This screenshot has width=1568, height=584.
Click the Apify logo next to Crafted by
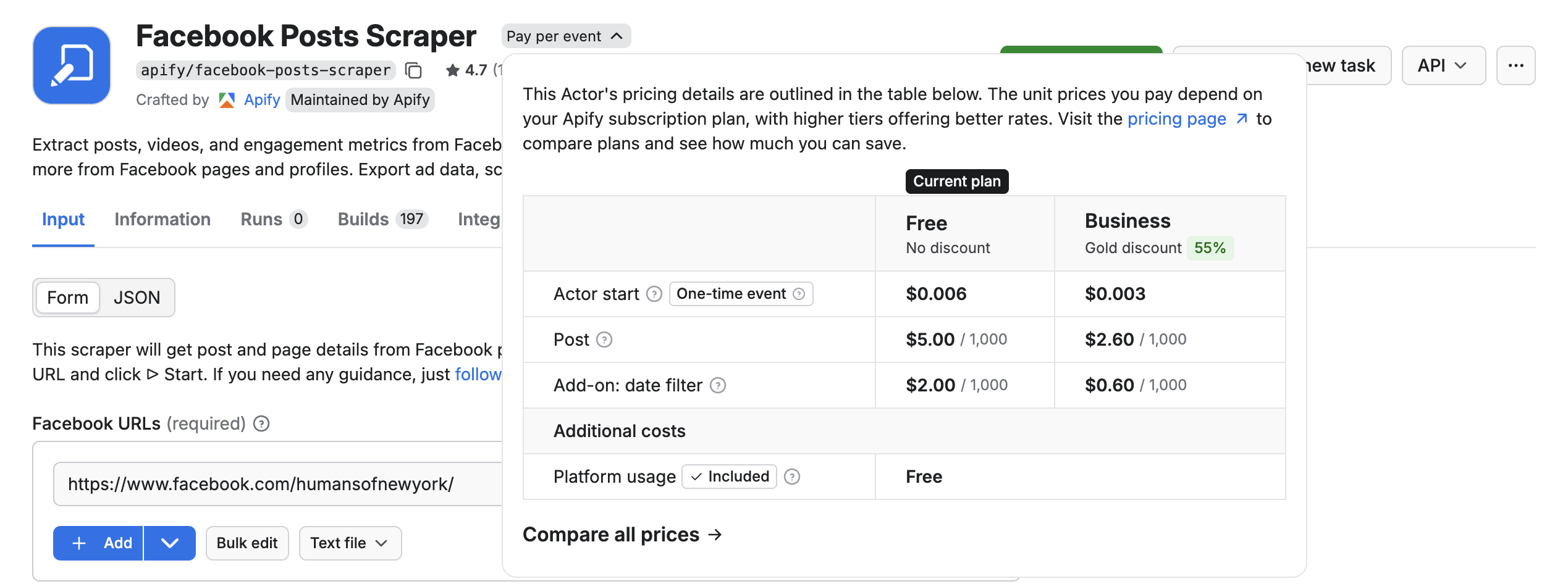226,99
